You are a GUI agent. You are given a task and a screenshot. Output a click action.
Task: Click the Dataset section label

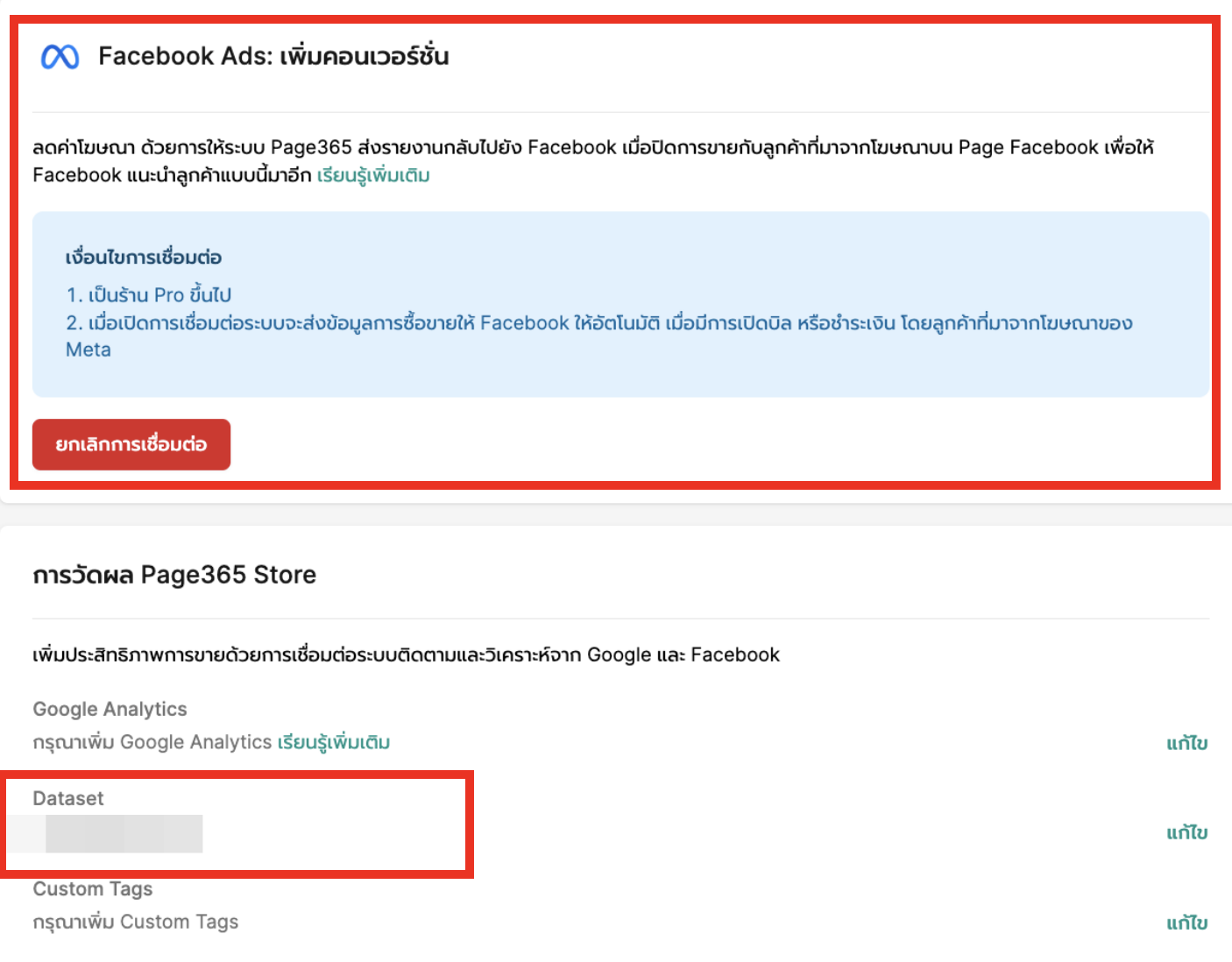click(x=68, y=798)
